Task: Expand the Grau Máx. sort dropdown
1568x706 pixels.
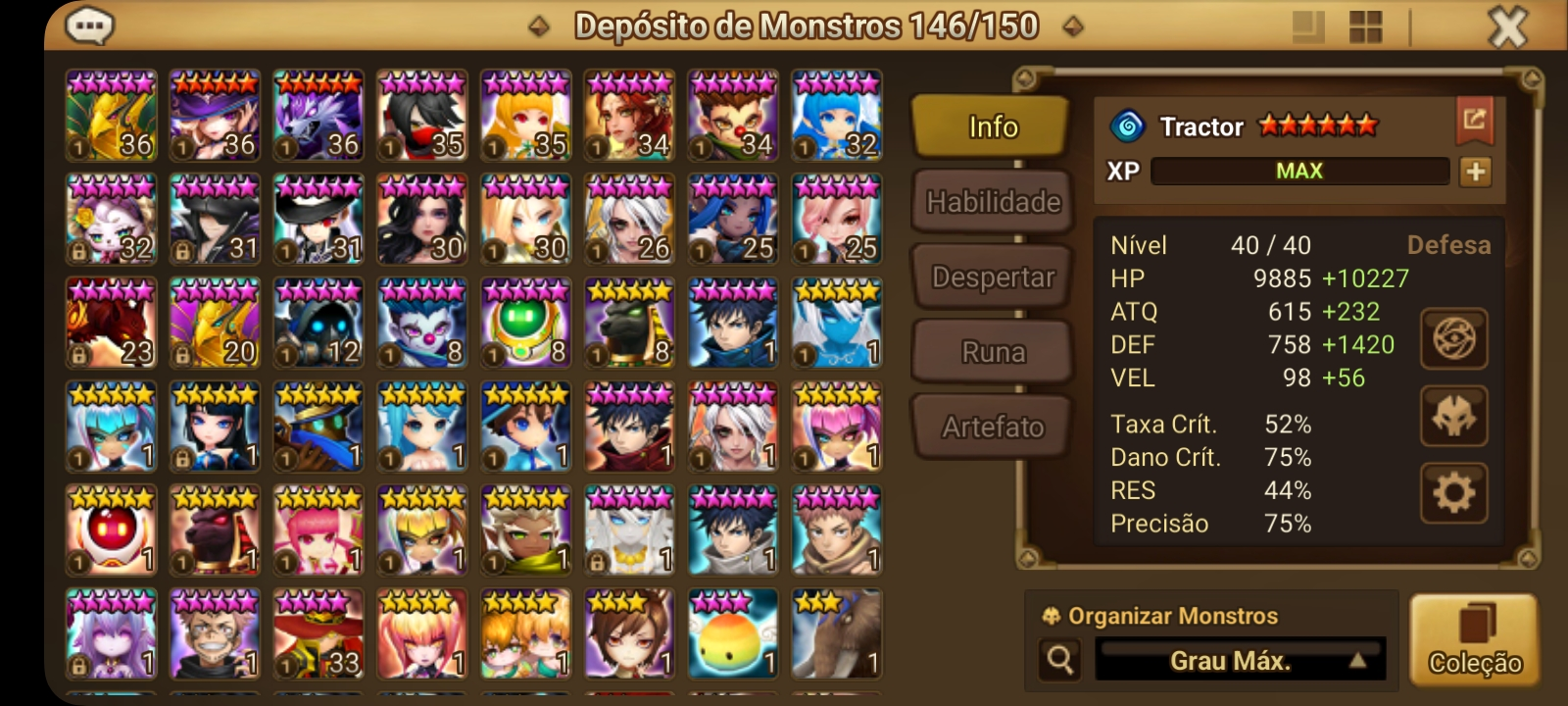Action: tap(1240, 660)
